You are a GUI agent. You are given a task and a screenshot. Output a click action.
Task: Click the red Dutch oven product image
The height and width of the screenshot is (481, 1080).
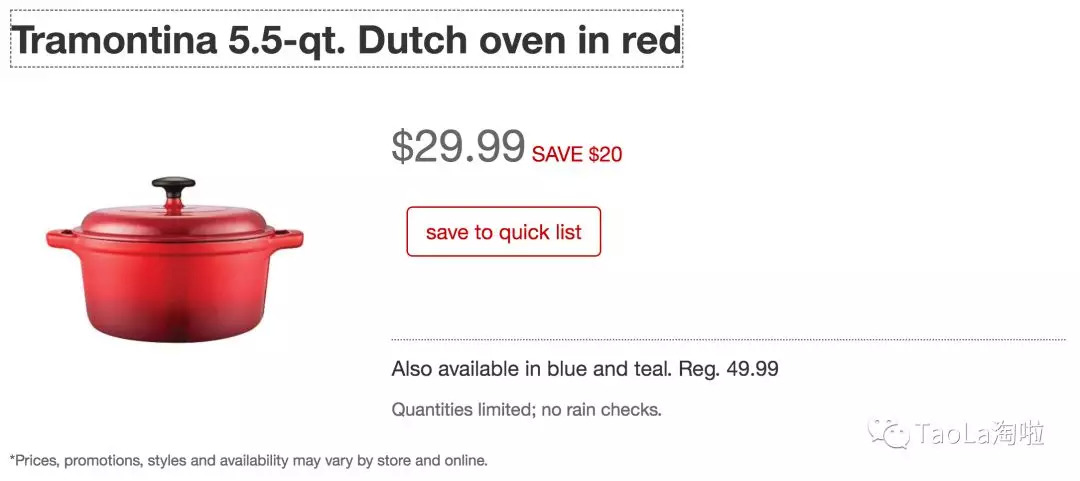[175, 262]
